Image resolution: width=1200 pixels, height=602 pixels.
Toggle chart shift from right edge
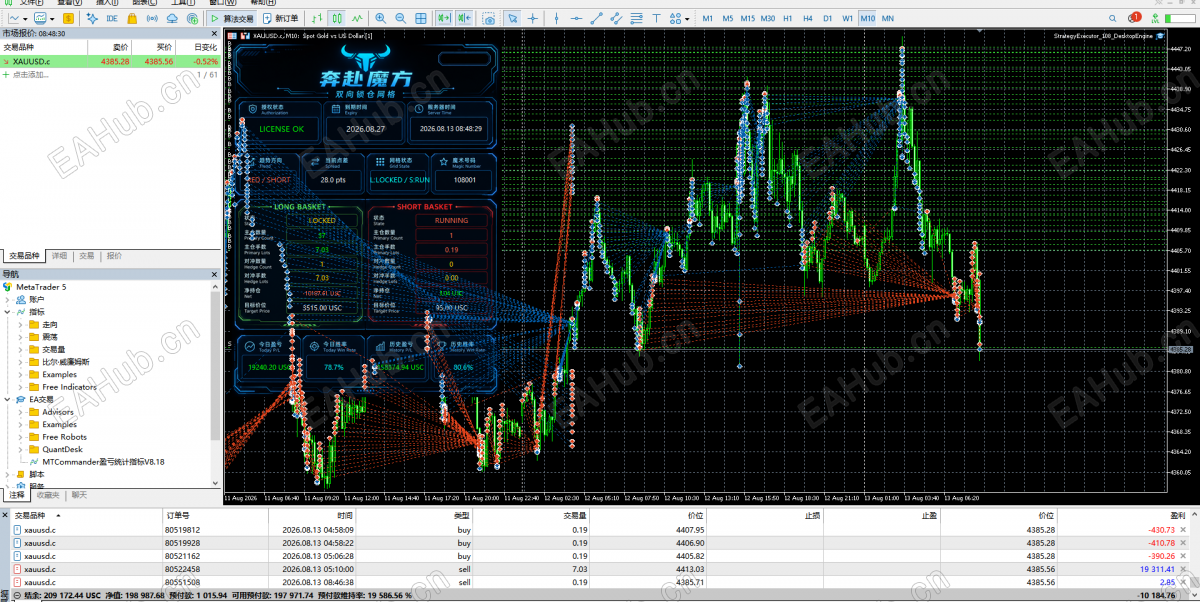click(x=464, y=18)
